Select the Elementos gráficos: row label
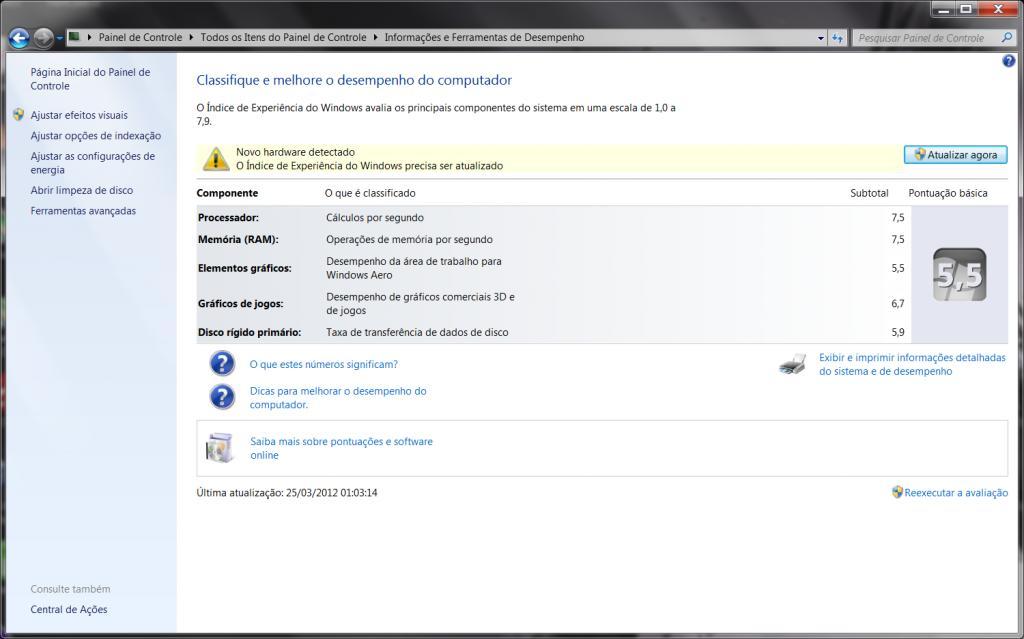Screen dimensions: 1024x639 pos(244,268)
